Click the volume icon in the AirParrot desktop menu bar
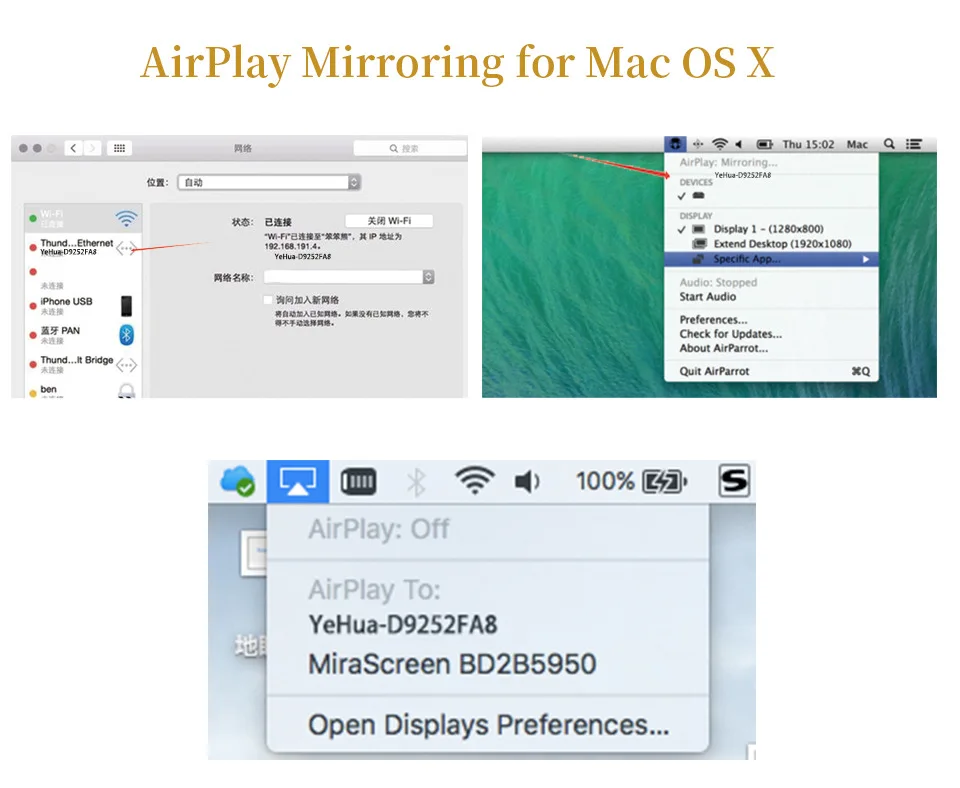The width and height of the screenshot is (960, 788). click(x=739, y=144)
